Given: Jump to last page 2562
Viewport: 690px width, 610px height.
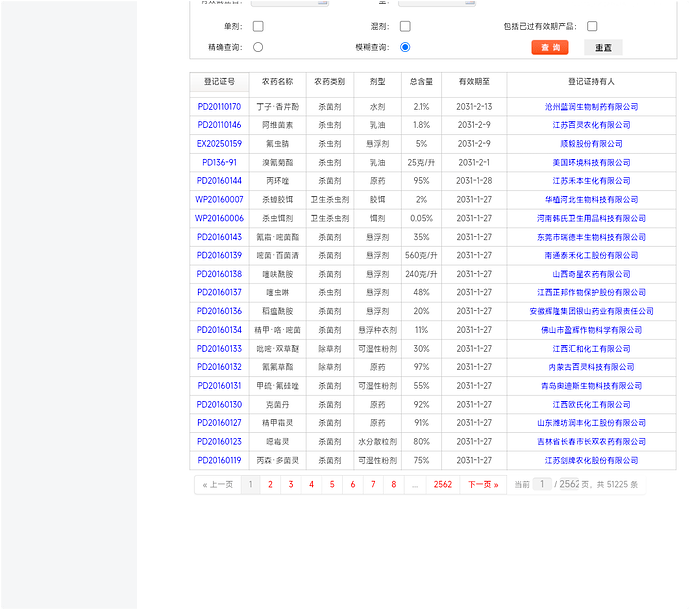Looking at the screenshot, I should click(x=443, y=485).
